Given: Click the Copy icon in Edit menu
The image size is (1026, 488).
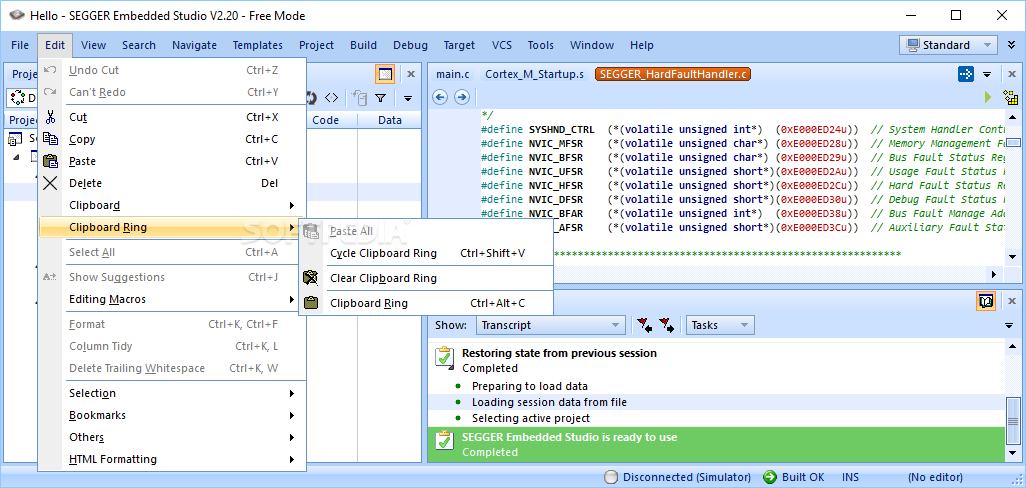Looking at the screenshot, I should pyautogui.click(x=51, y=139).
